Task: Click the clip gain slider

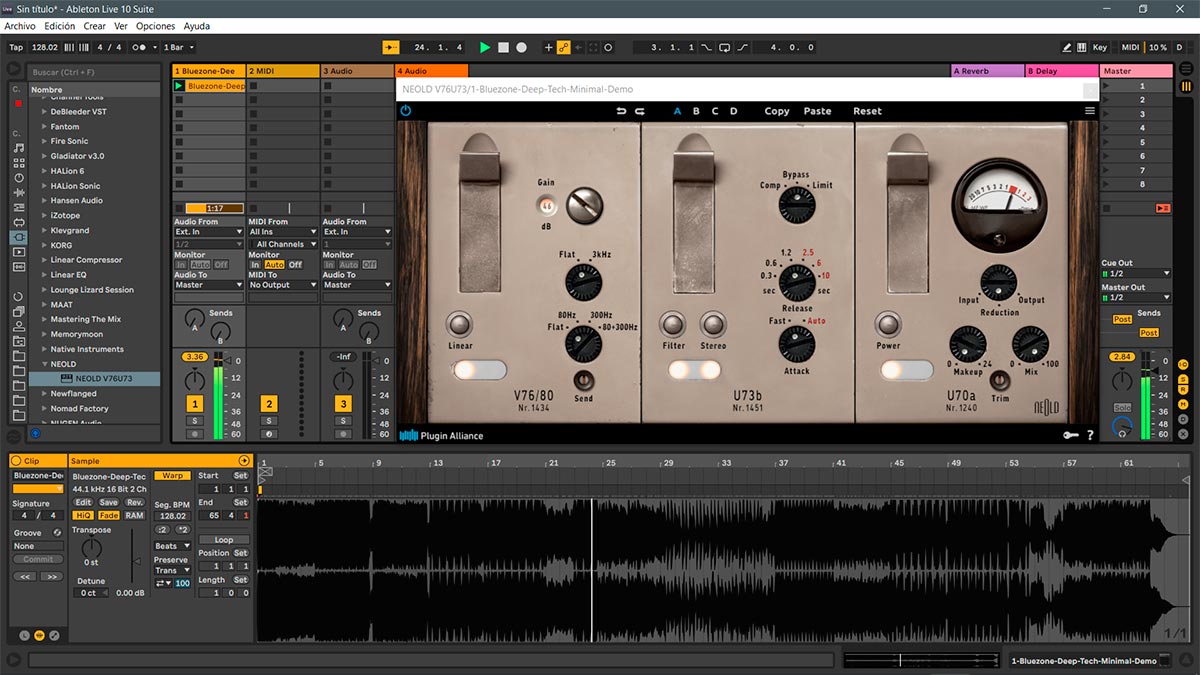Action: click(x=132, y=557)
